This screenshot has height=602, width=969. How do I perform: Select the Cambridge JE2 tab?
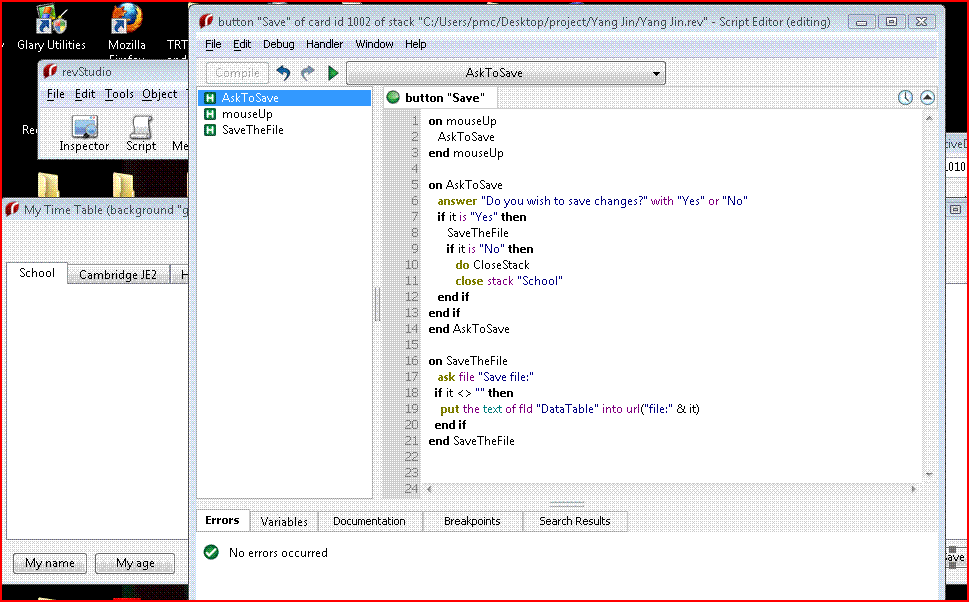118,274
